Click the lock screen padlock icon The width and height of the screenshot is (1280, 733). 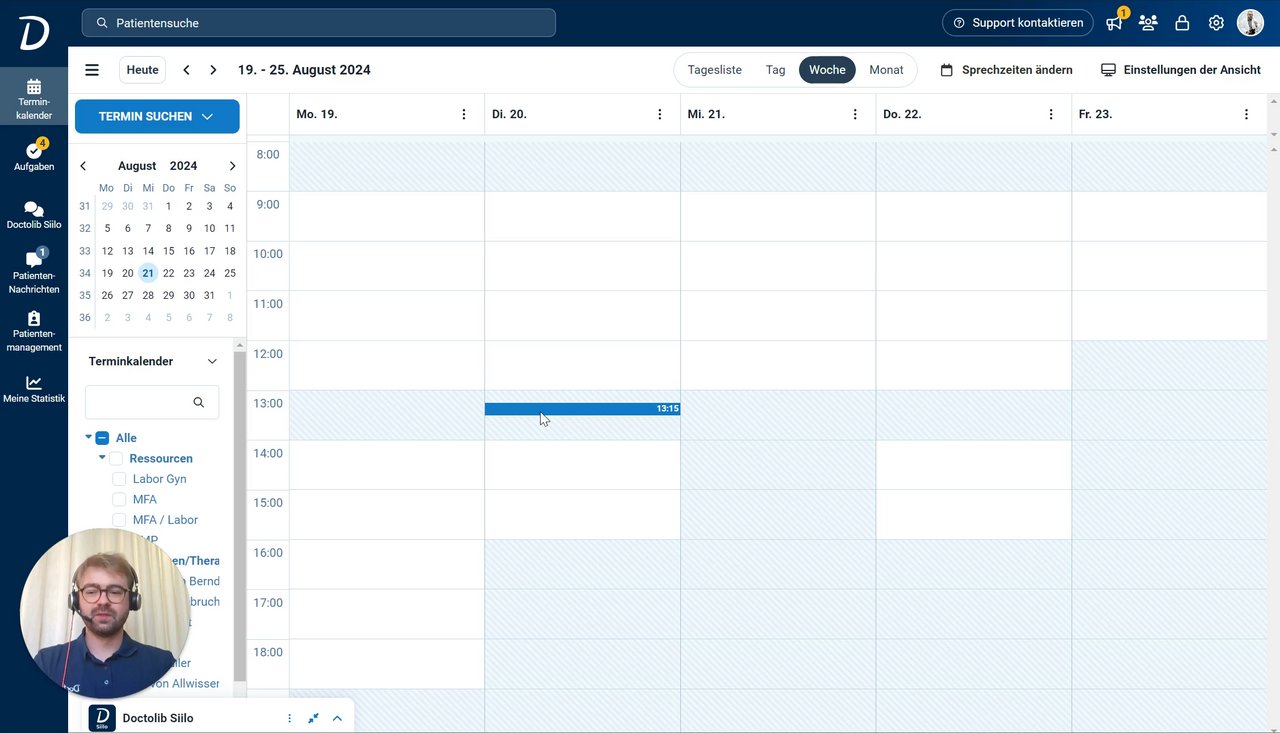[1182, 23]
